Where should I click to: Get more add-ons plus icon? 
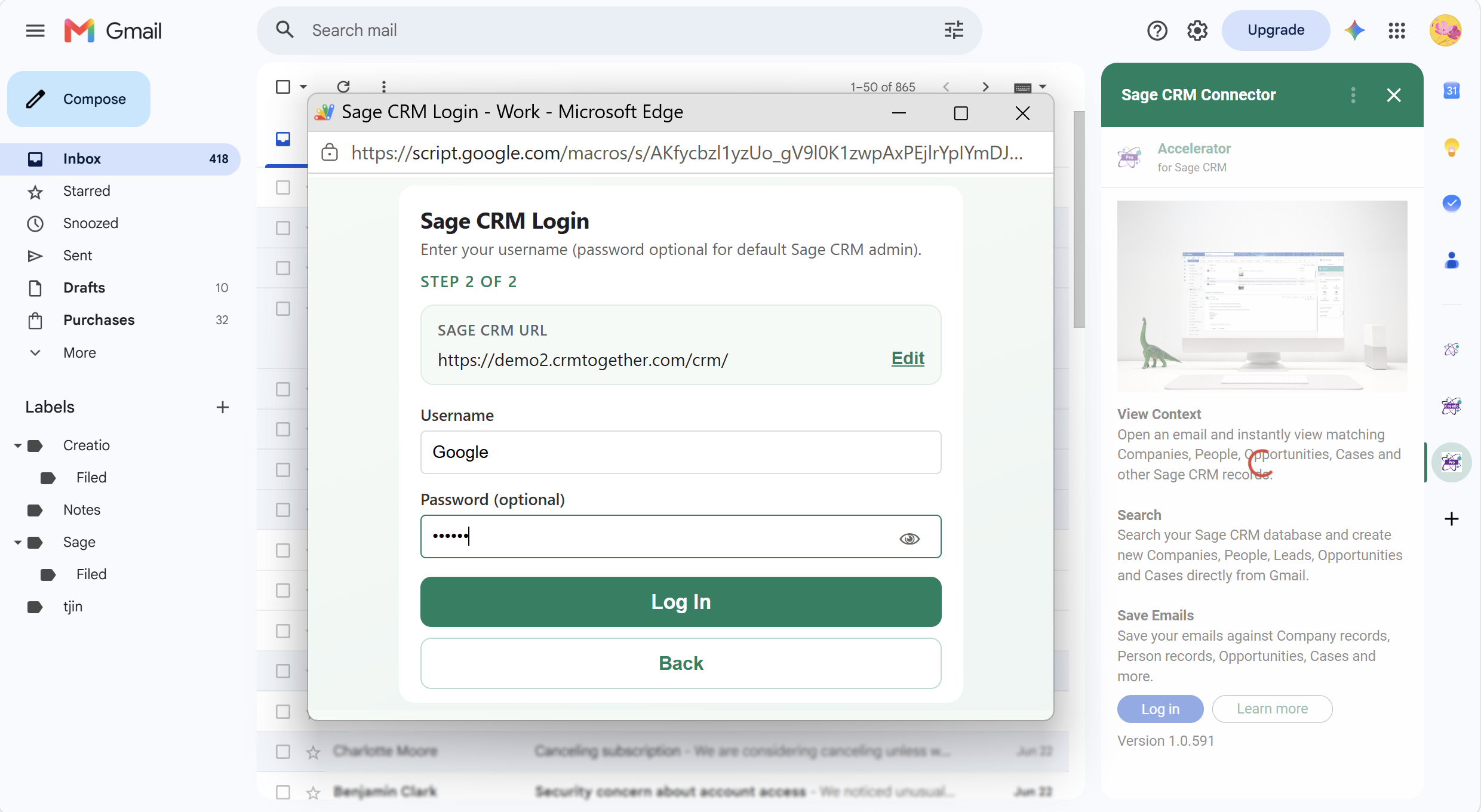point(1452,519)
